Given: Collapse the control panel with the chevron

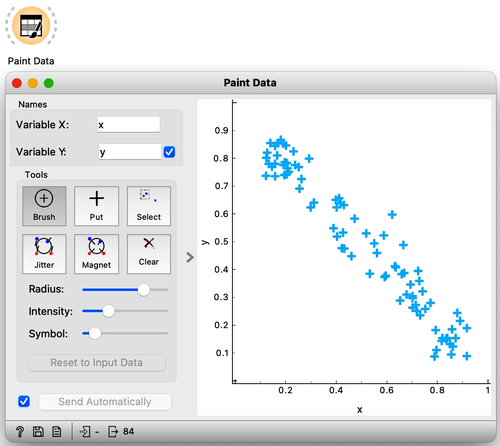Looking at the screenshot, I should (190, 257).
